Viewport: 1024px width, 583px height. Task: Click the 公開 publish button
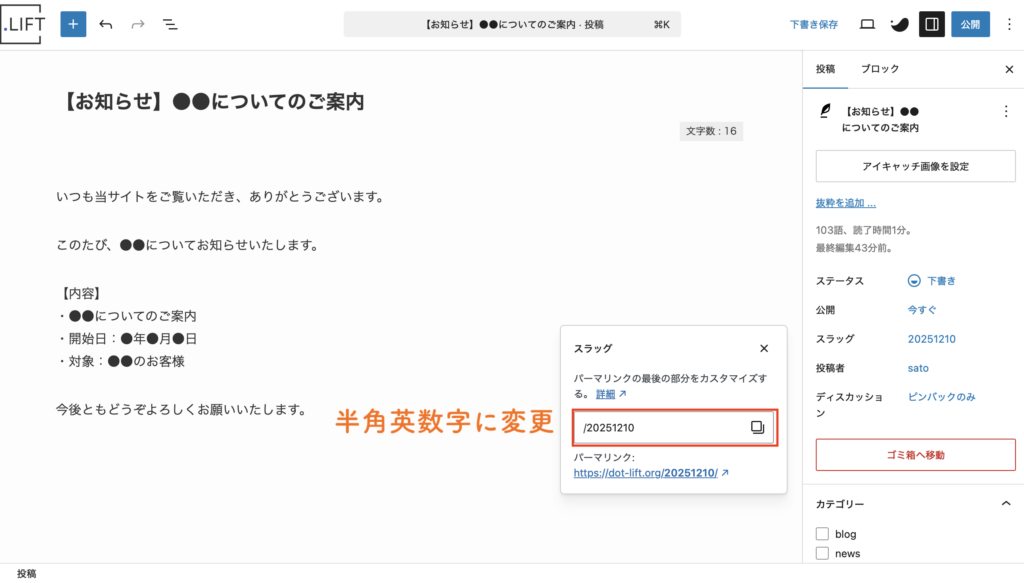click(x=970, y=24)
